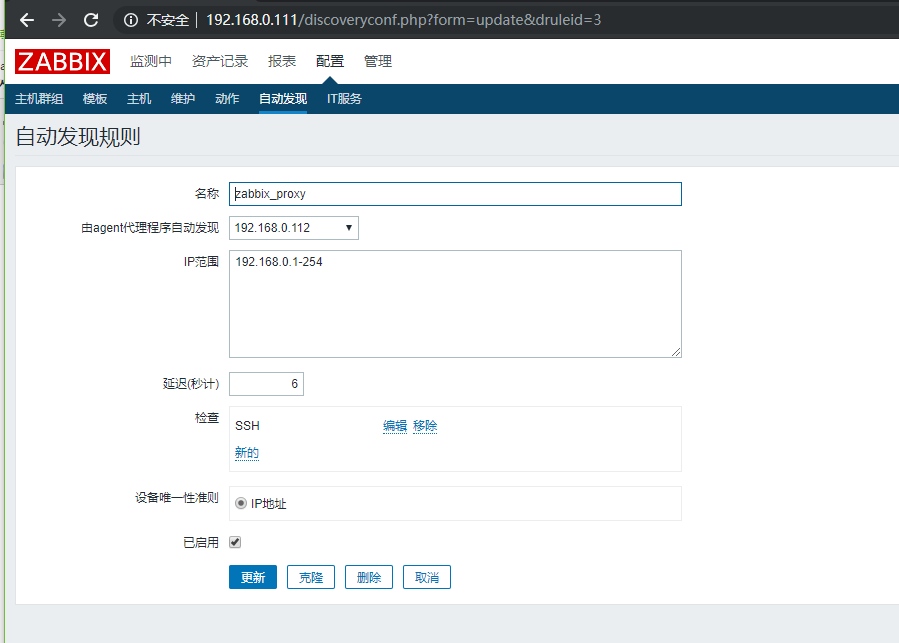Click the address bar URL
Image resolution: width=899 pixels, height=643 pixels.
(404, 20)
